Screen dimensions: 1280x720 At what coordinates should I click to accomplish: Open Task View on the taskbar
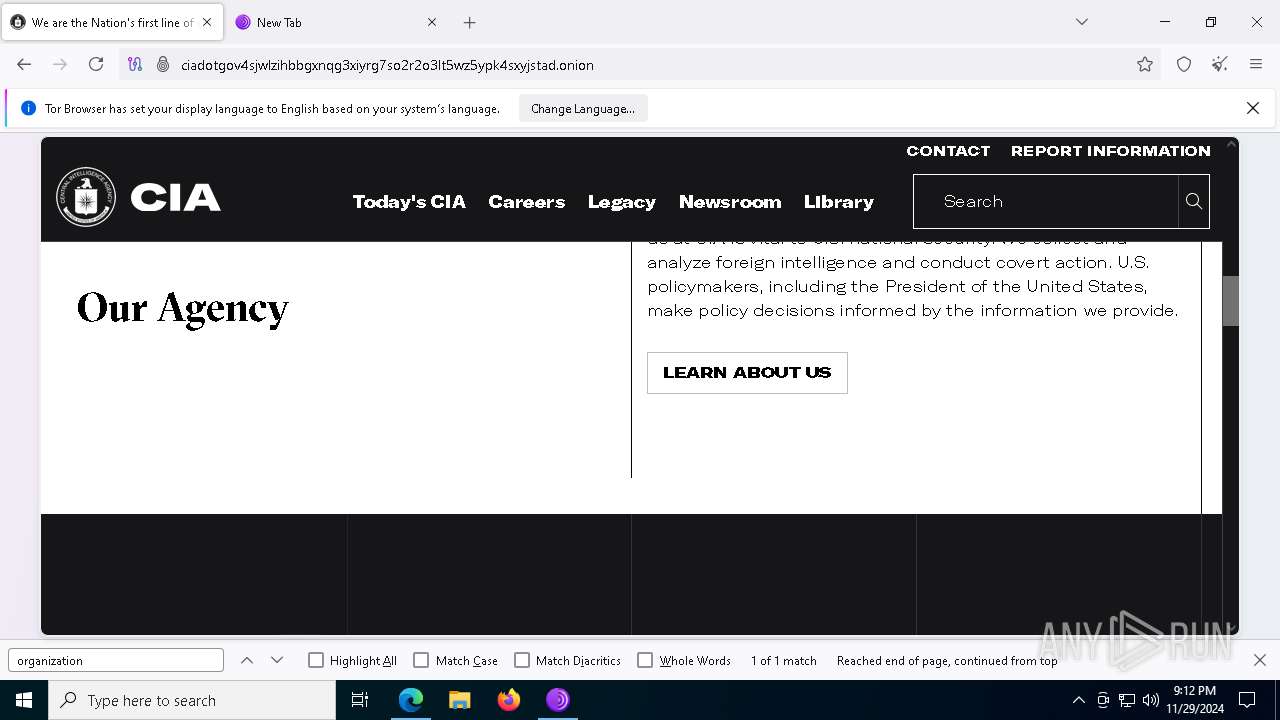click(x=360, y=700)
